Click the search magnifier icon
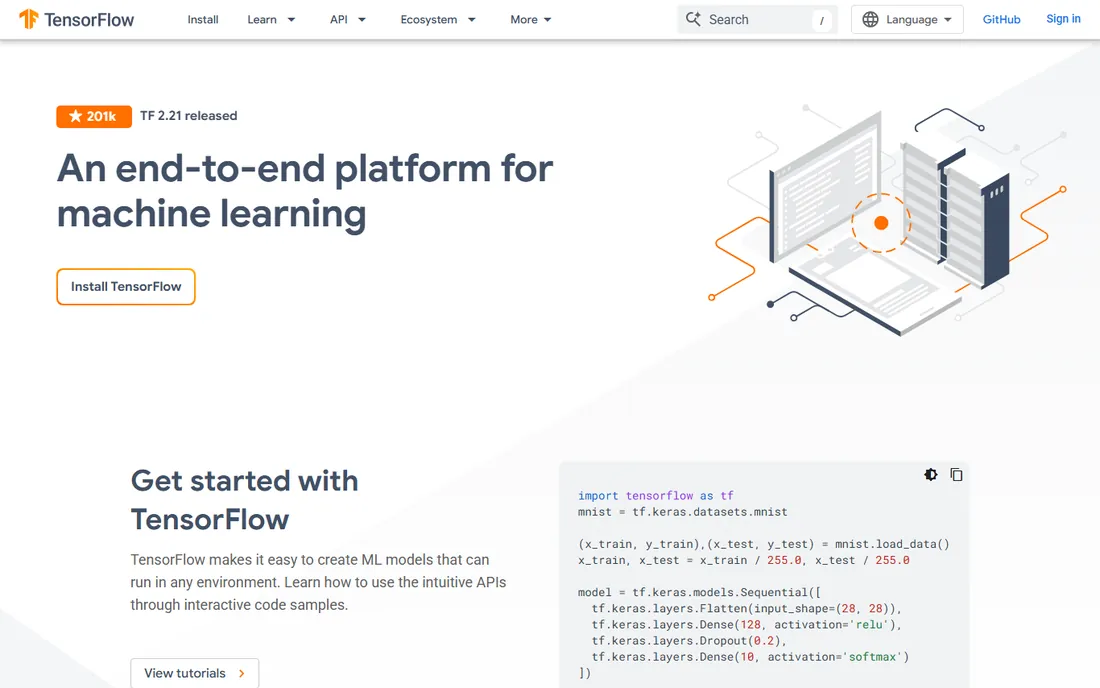Image resolution: width=1100 pixels, height=688 pixels. (693, 19)
